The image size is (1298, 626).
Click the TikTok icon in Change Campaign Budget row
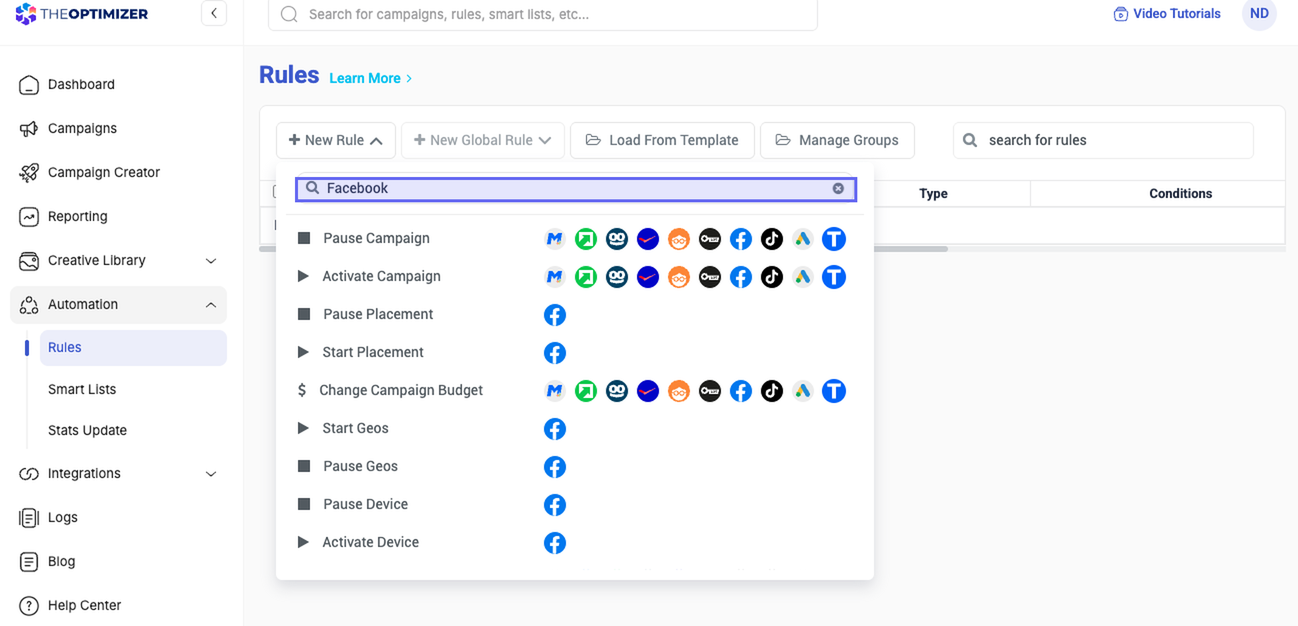click(772, 391)
